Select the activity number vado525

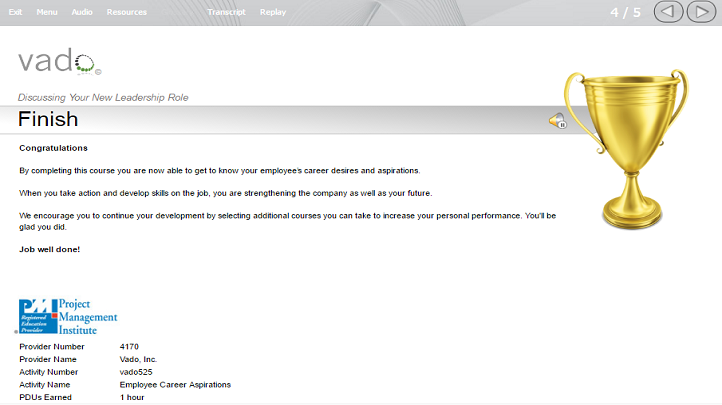(136, 372)
